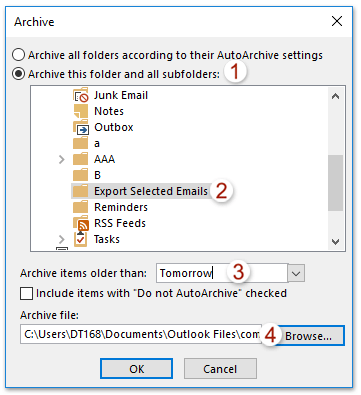
Task: Click the RSS Feeds folder icon
Action: click(x=81, y=223)
